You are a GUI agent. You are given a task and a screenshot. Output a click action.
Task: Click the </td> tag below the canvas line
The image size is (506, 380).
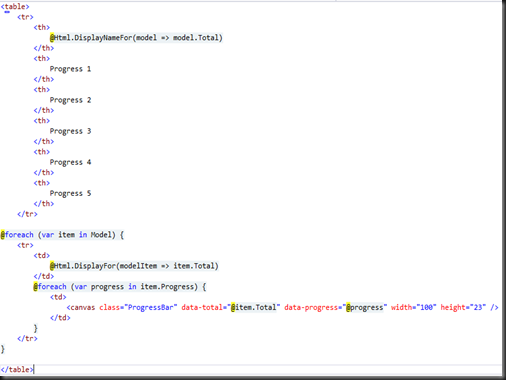(60, 318)
